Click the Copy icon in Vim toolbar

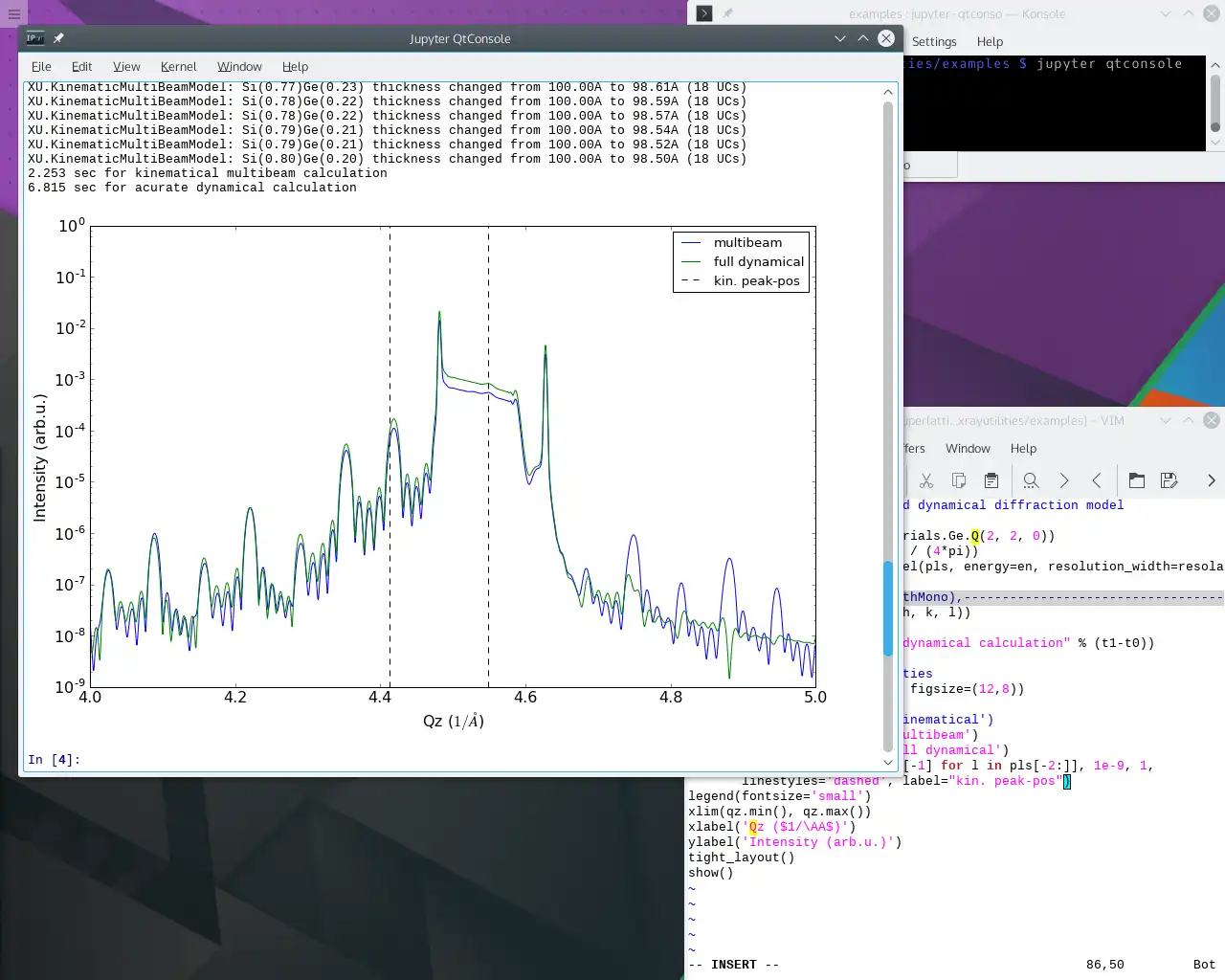click(959, 480)
